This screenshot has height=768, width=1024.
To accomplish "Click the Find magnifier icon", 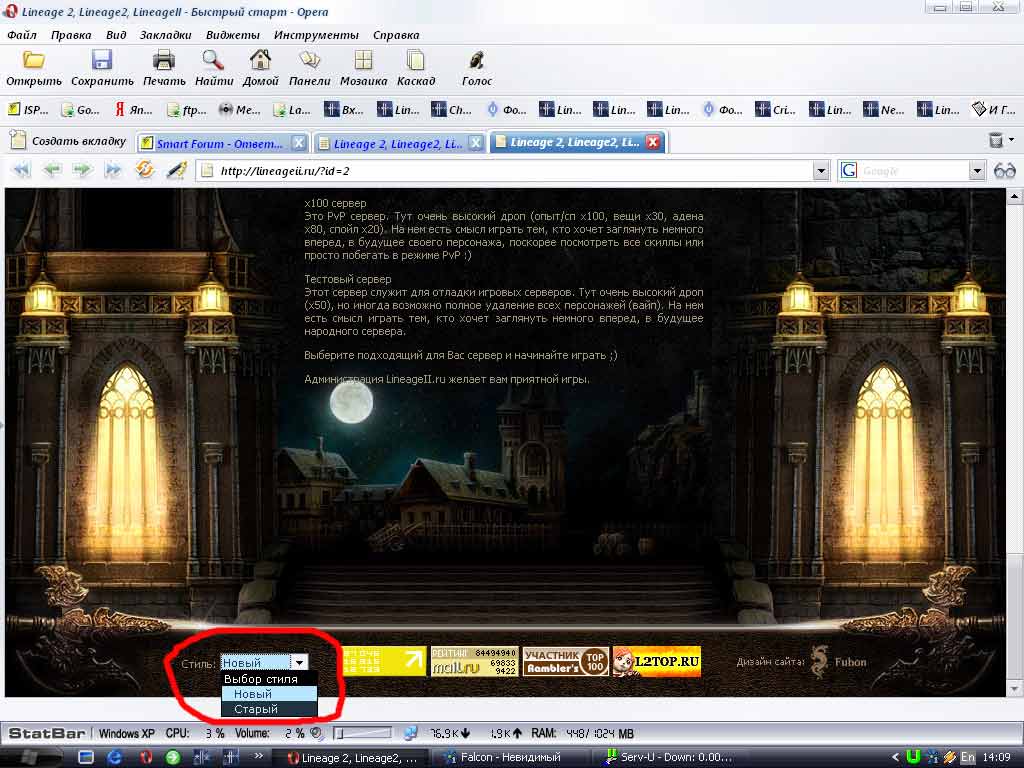I will point(214,61).
